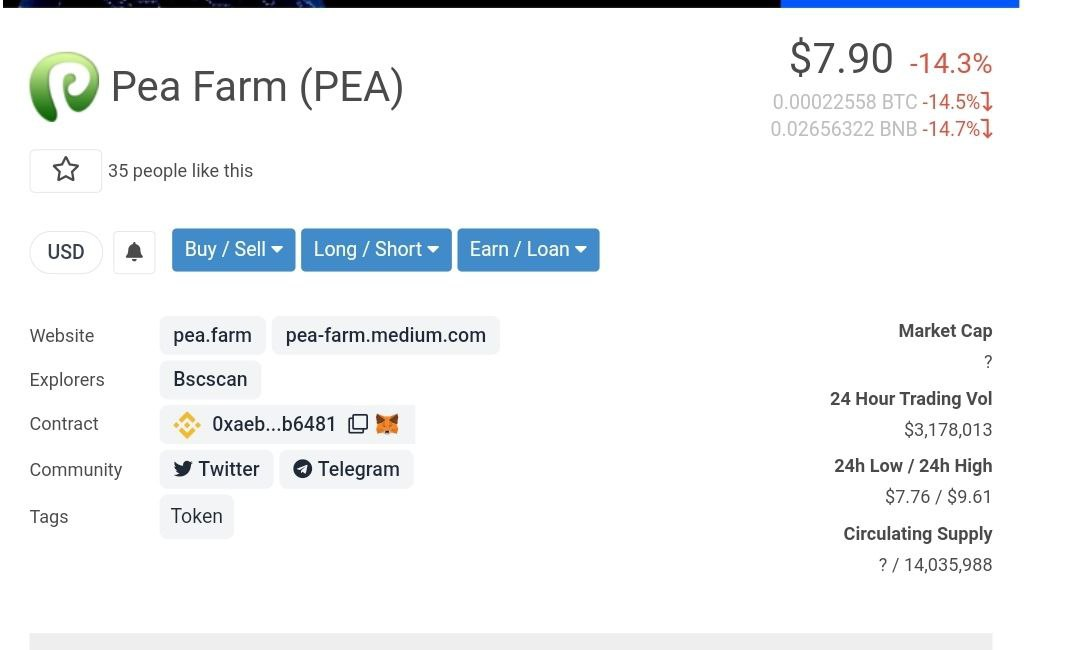Image resolution: width=1080 pixels, height=650 pixels.
Task: Select the Token tag
Action: click(196, 516)
